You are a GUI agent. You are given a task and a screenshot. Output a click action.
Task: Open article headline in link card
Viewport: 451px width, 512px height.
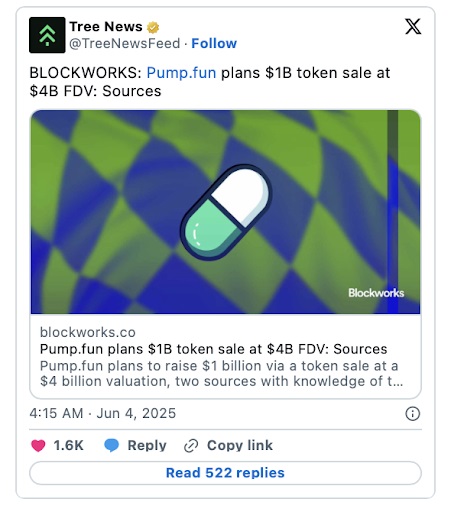[213, 349]
